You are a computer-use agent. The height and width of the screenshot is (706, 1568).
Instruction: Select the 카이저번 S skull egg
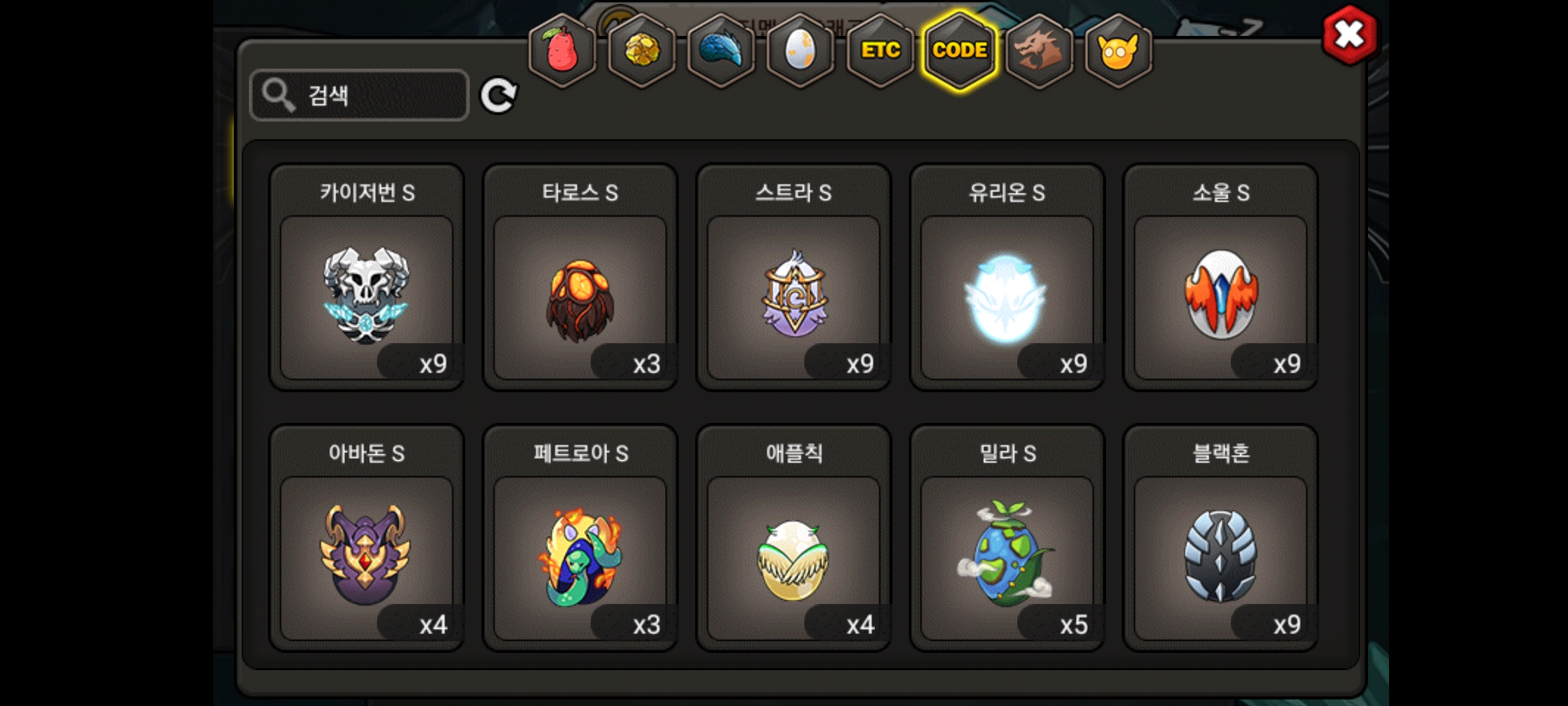[367, 277]
